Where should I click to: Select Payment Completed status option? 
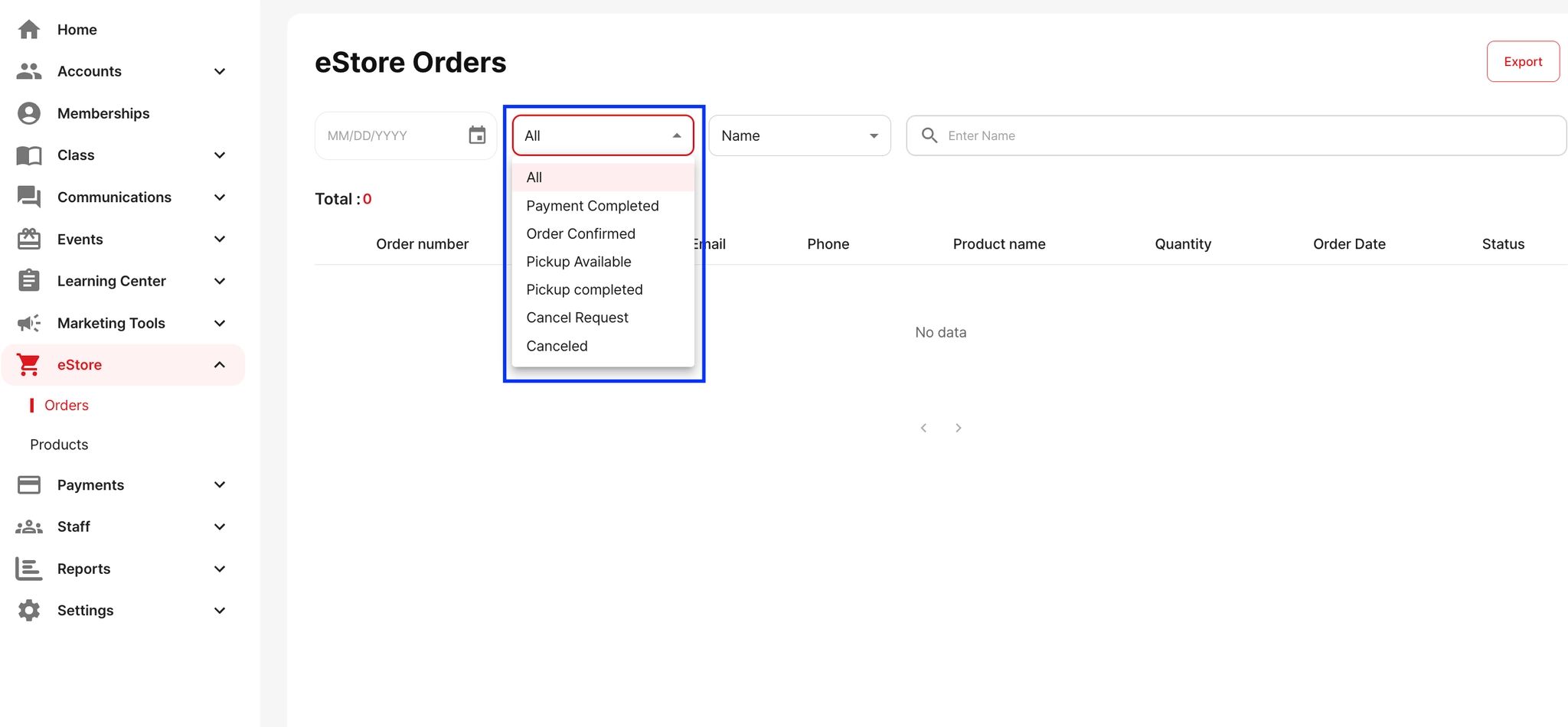[592, 206]
